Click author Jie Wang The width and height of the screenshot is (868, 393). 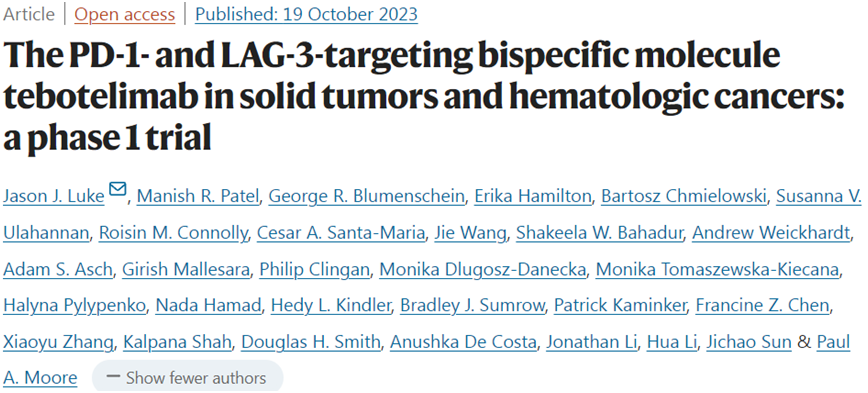pos(471,232)
